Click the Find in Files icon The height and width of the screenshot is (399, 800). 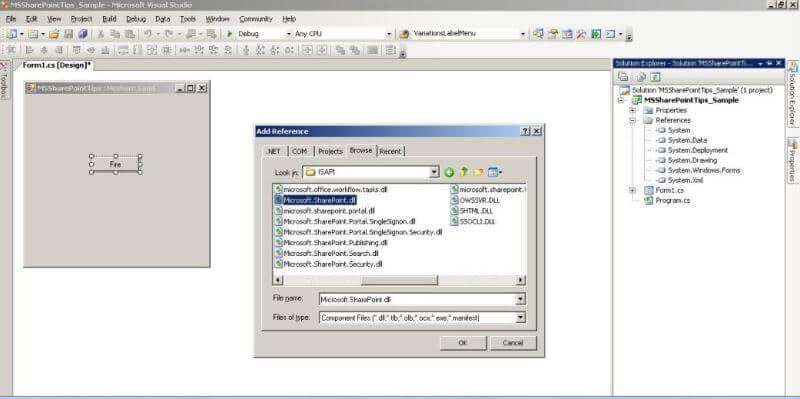tap(404, 34)
